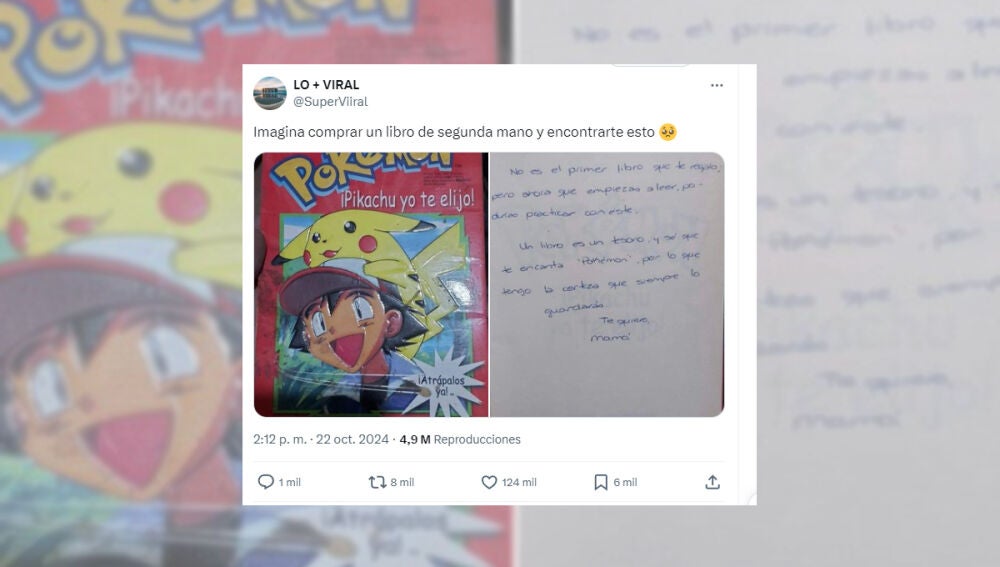The image size is (1000, 567).
Task: Click the tweet text about libro de segunda mano
Action: [x=454, y=132]
